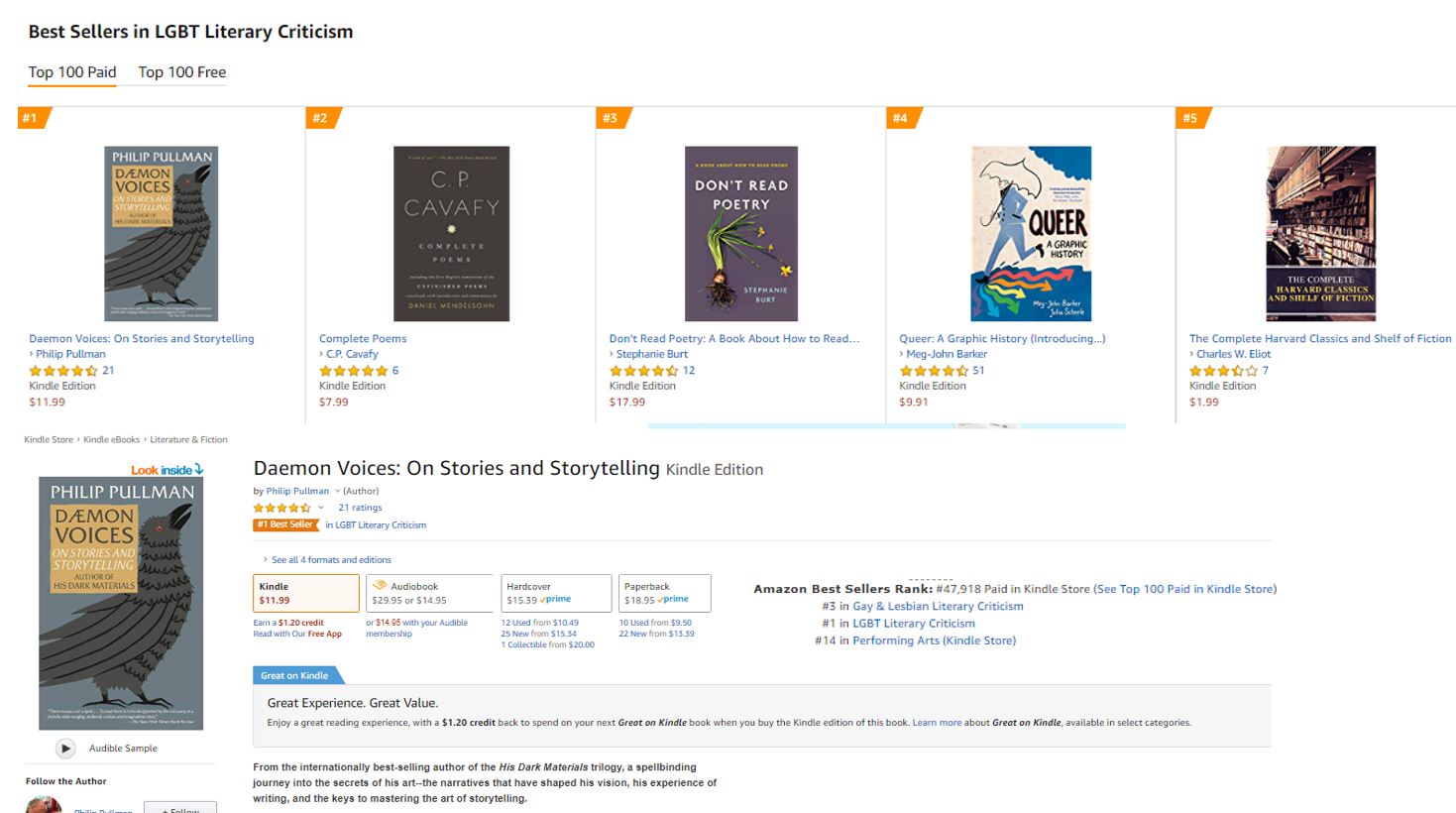Screen dimensions: 1456x813
Task: Select the Paperback format option
Action: (664, 593)
